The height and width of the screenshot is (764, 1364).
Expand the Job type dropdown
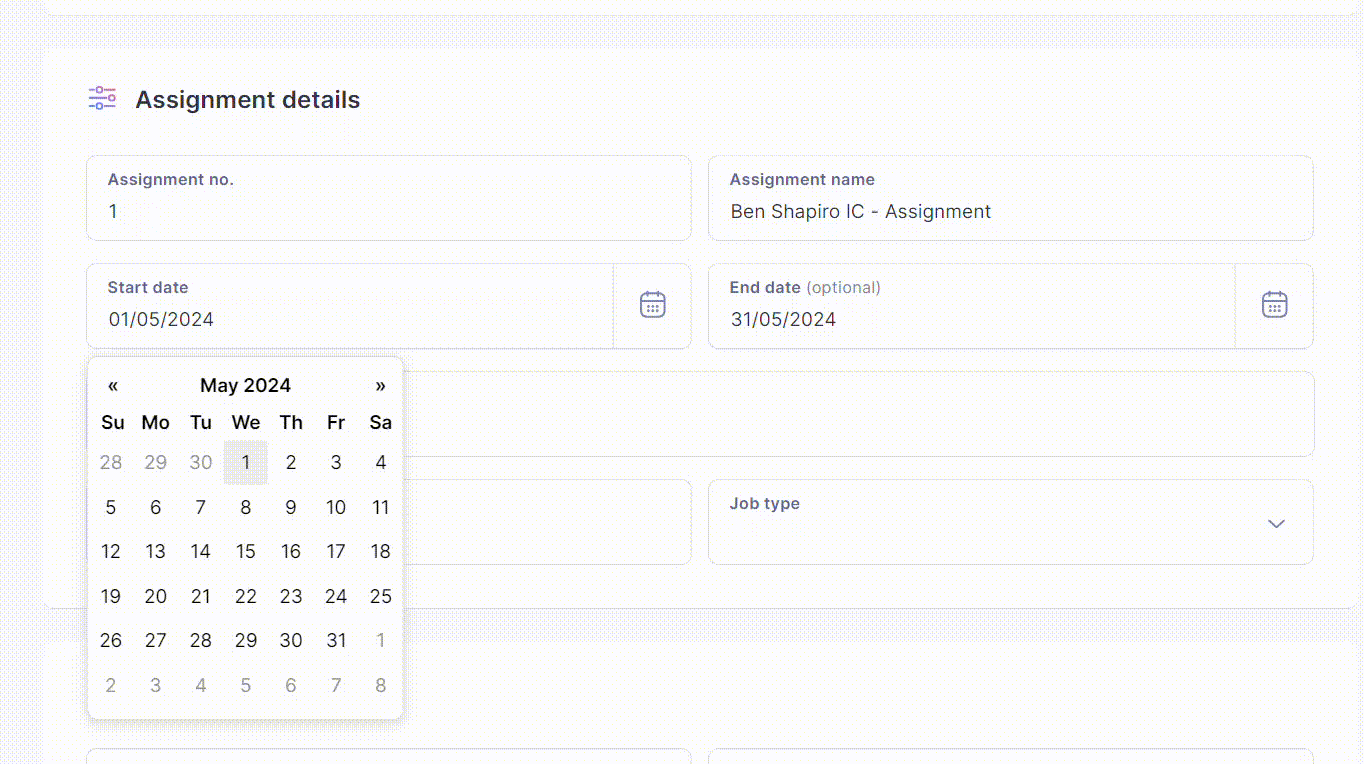(x=1010, y=522)
